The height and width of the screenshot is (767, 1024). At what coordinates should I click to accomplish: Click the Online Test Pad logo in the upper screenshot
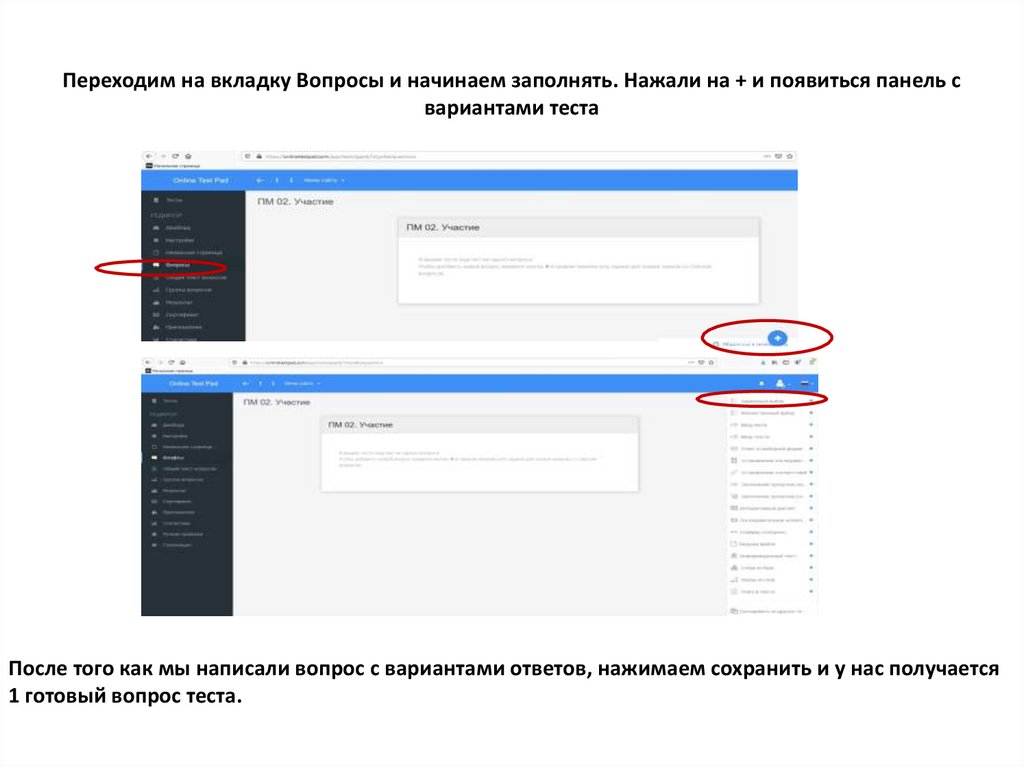(200, 180)
